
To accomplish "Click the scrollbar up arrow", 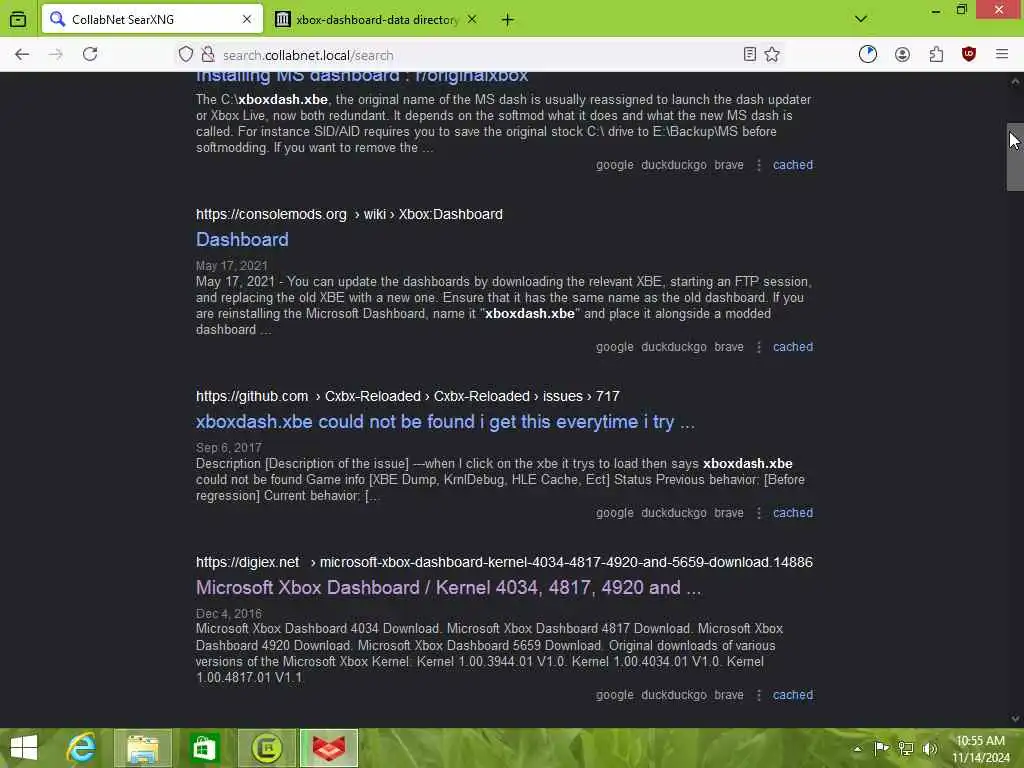I will tap(1015, 81).
